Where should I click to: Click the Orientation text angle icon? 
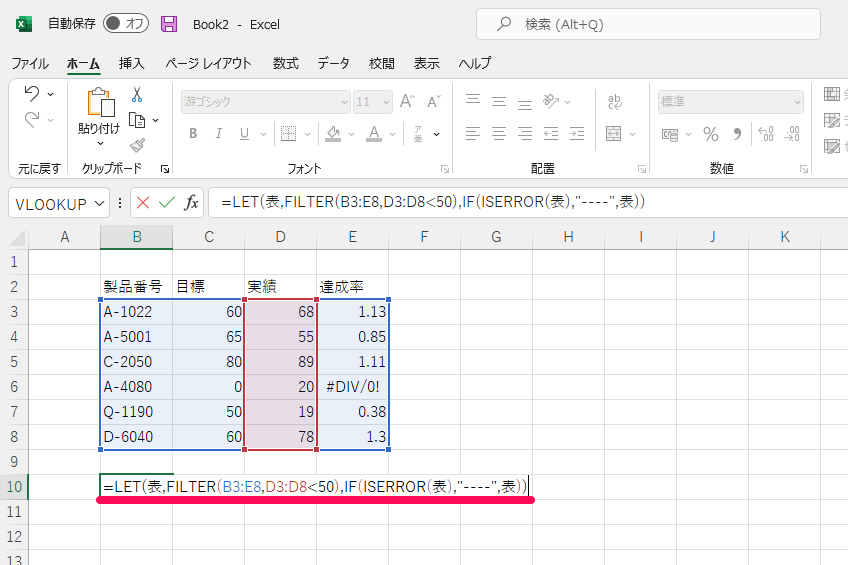551,101
